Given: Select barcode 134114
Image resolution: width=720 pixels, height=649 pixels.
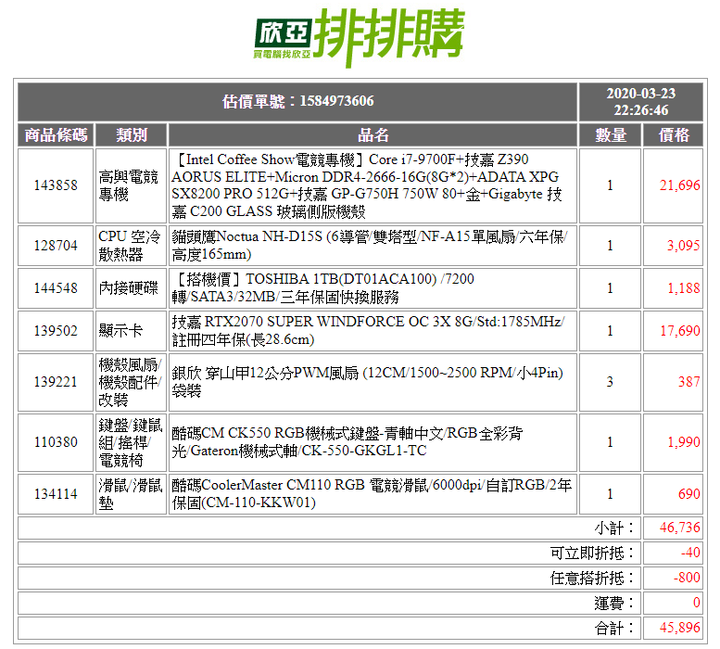Looking at the screenshot, I should click(x=56, y=494).
